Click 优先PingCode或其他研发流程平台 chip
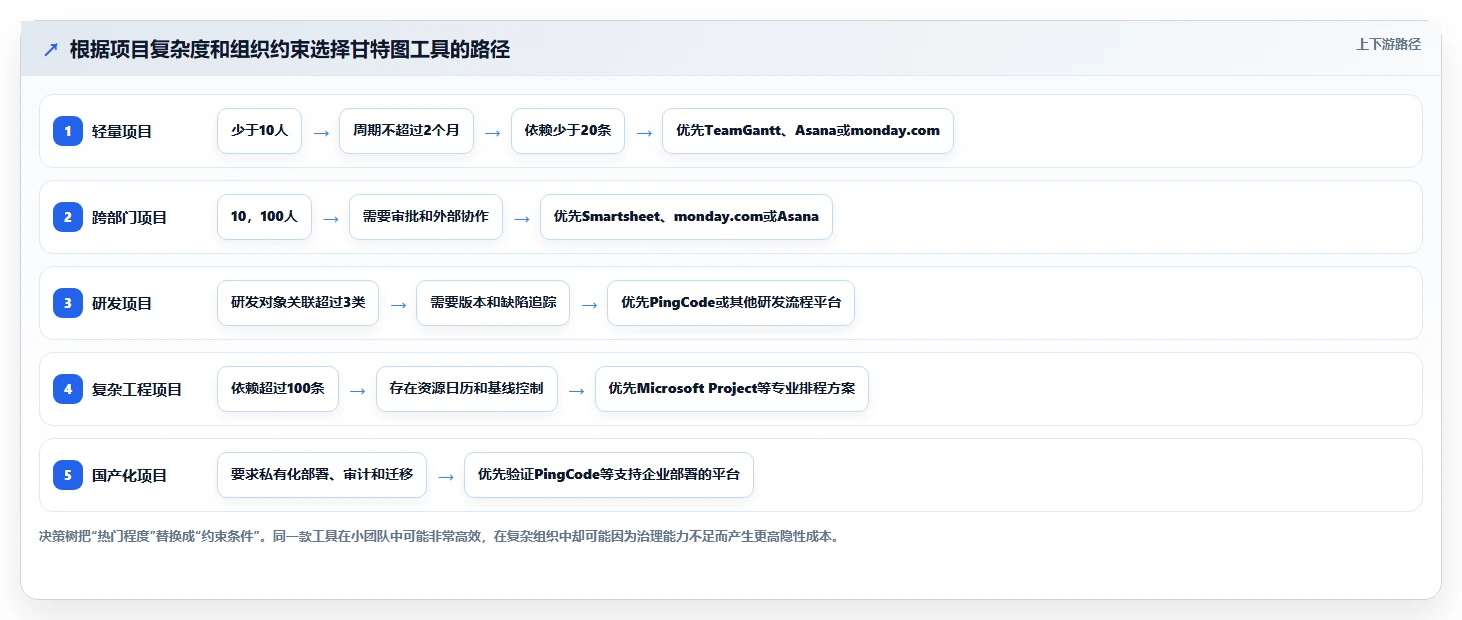Screen dimensions: 1462x620 click(x=731, y=303)
